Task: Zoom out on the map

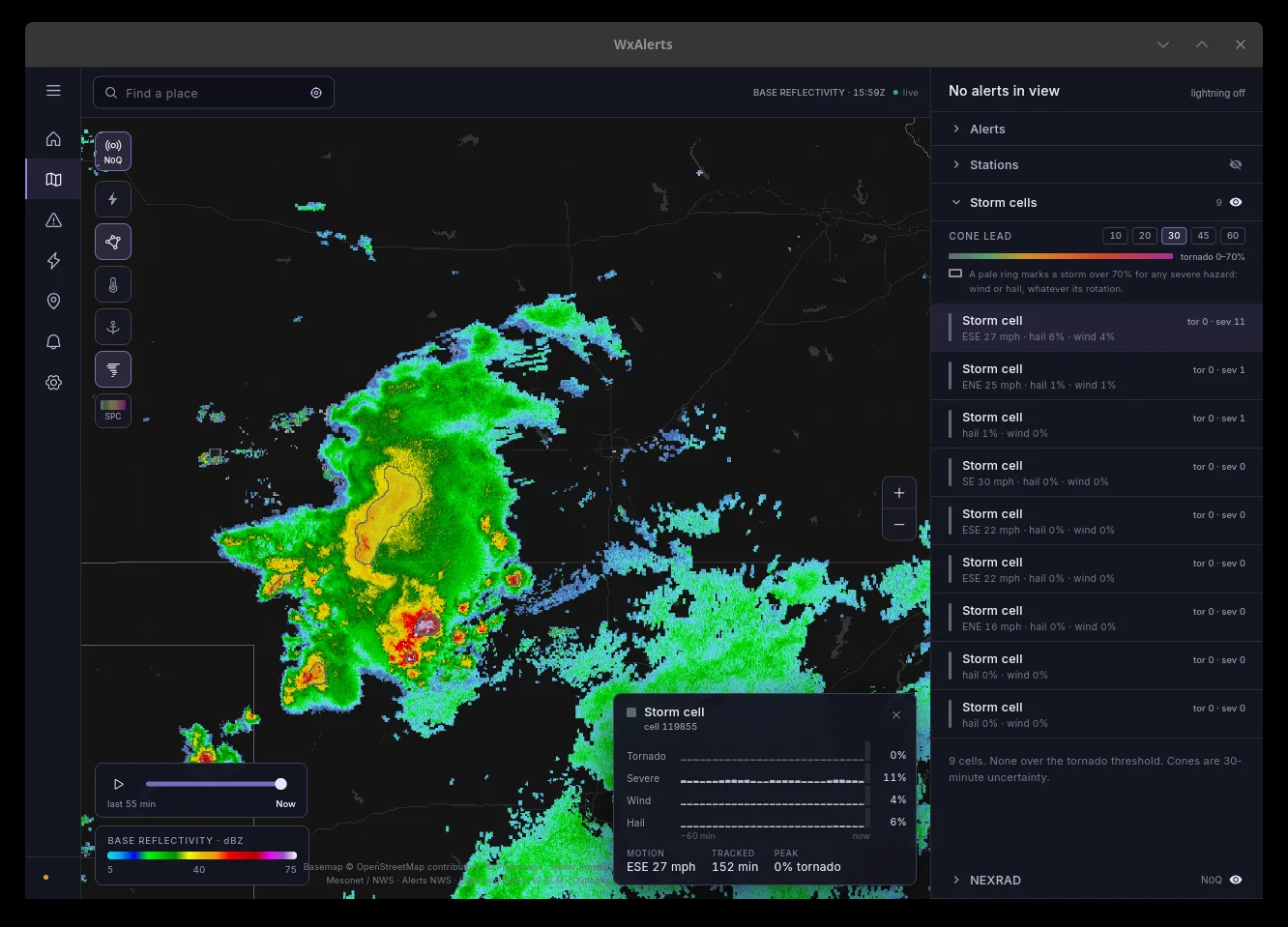Action: 899,524
